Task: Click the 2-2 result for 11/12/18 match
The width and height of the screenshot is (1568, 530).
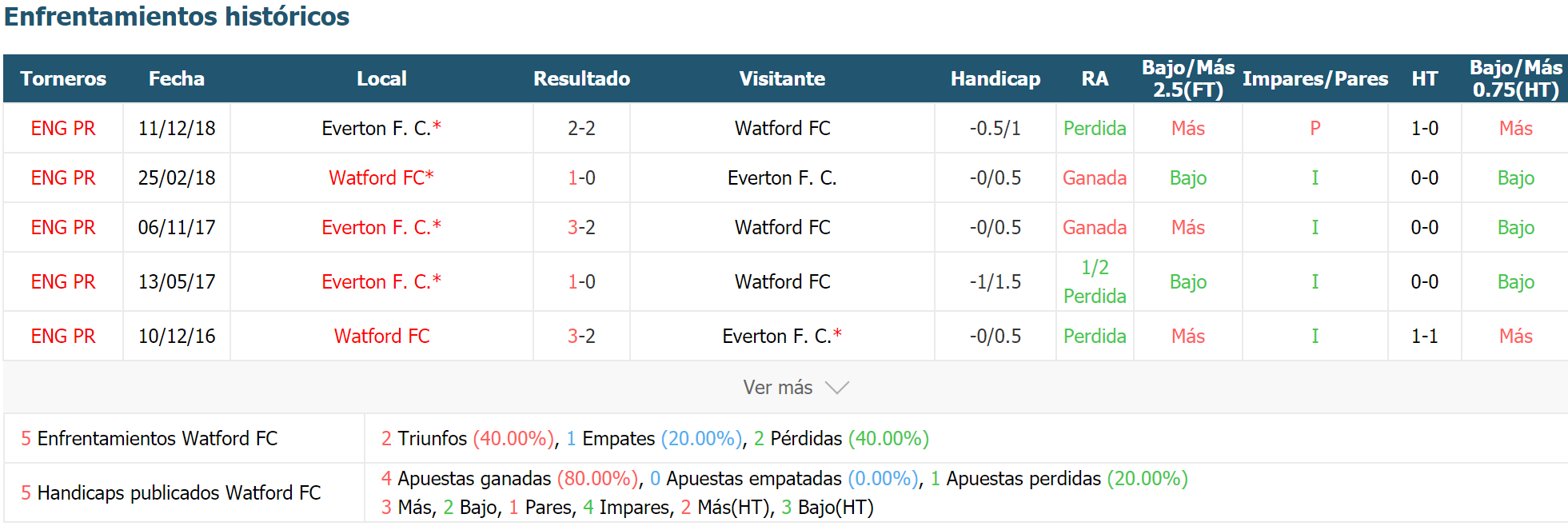Action: point(581,128)
